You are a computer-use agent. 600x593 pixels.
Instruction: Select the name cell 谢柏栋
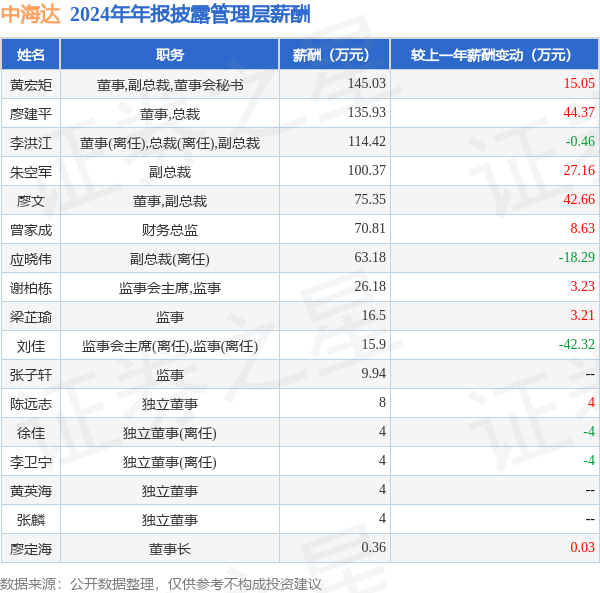pyautogui.click(x=31, y=288)
